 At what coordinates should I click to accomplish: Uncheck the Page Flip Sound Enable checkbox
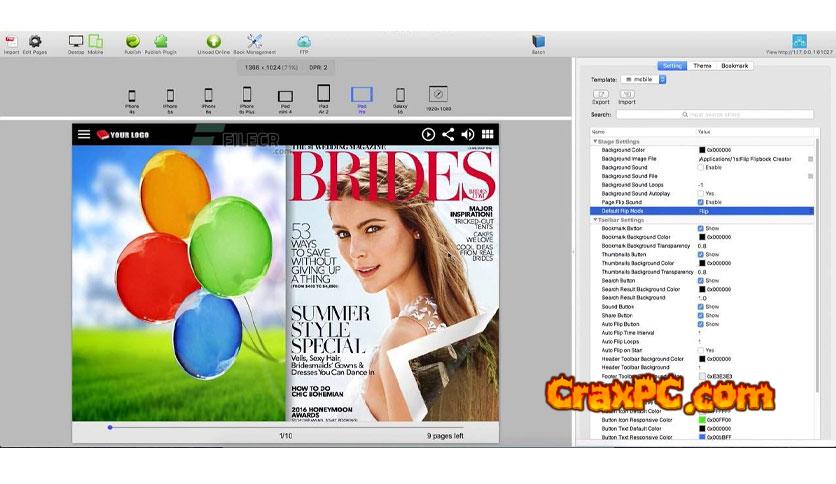701,202
